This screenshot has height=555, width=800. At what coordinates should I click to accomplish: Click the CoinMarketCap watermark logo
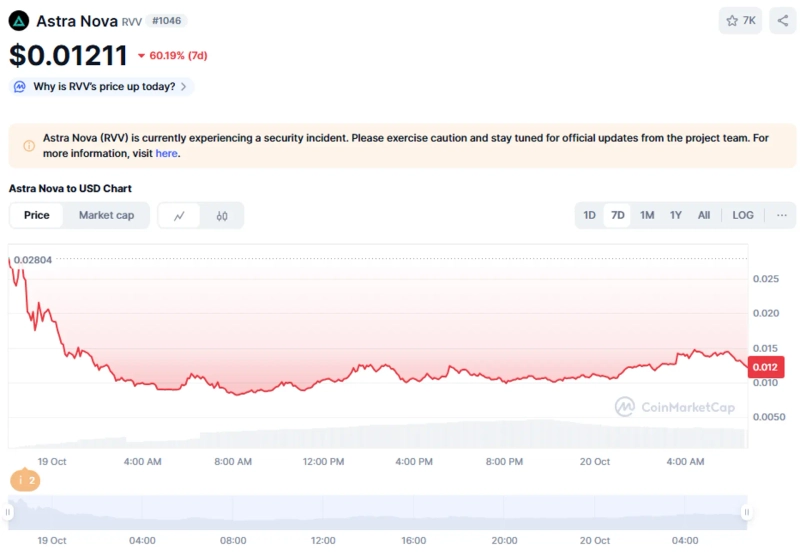point(624,406)
